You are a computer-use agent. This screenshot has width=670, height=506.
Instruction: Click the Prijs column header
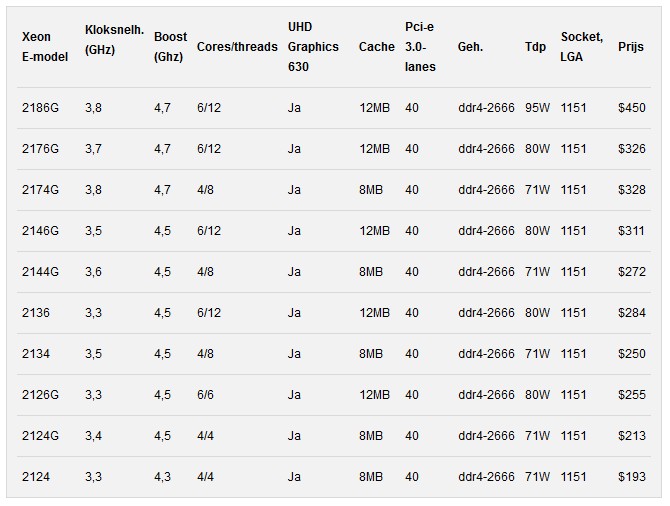tap(631, 47)
